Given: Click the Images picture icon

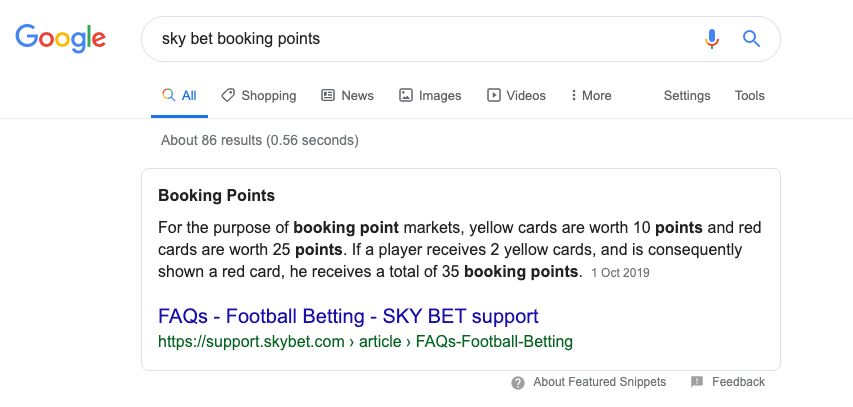Looking at the screenshot, I should click(x=406, y=95).
